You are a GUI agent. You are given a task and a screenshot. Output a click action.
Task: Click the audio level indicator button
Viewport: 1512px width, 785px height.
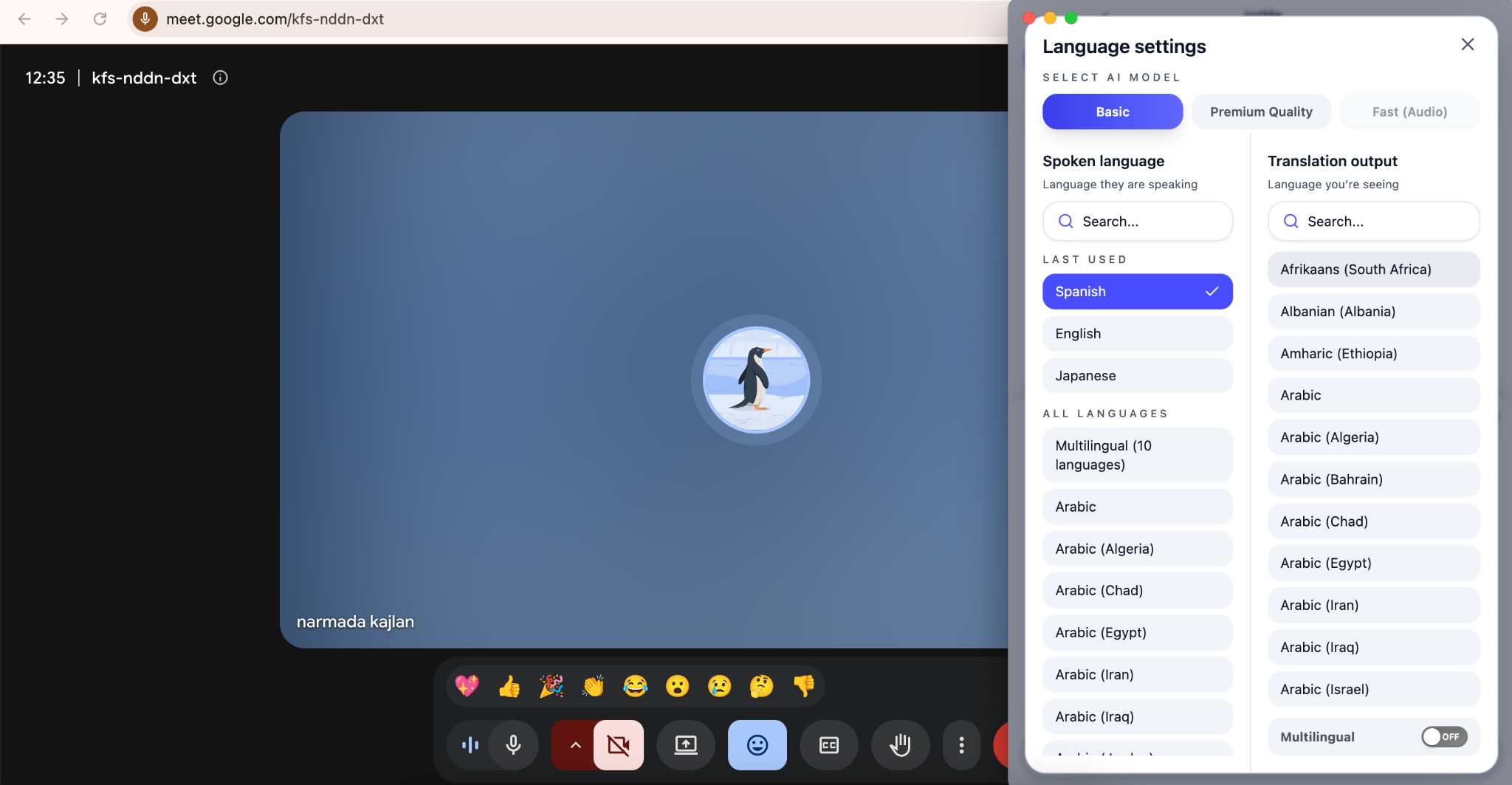coord(470,745)
